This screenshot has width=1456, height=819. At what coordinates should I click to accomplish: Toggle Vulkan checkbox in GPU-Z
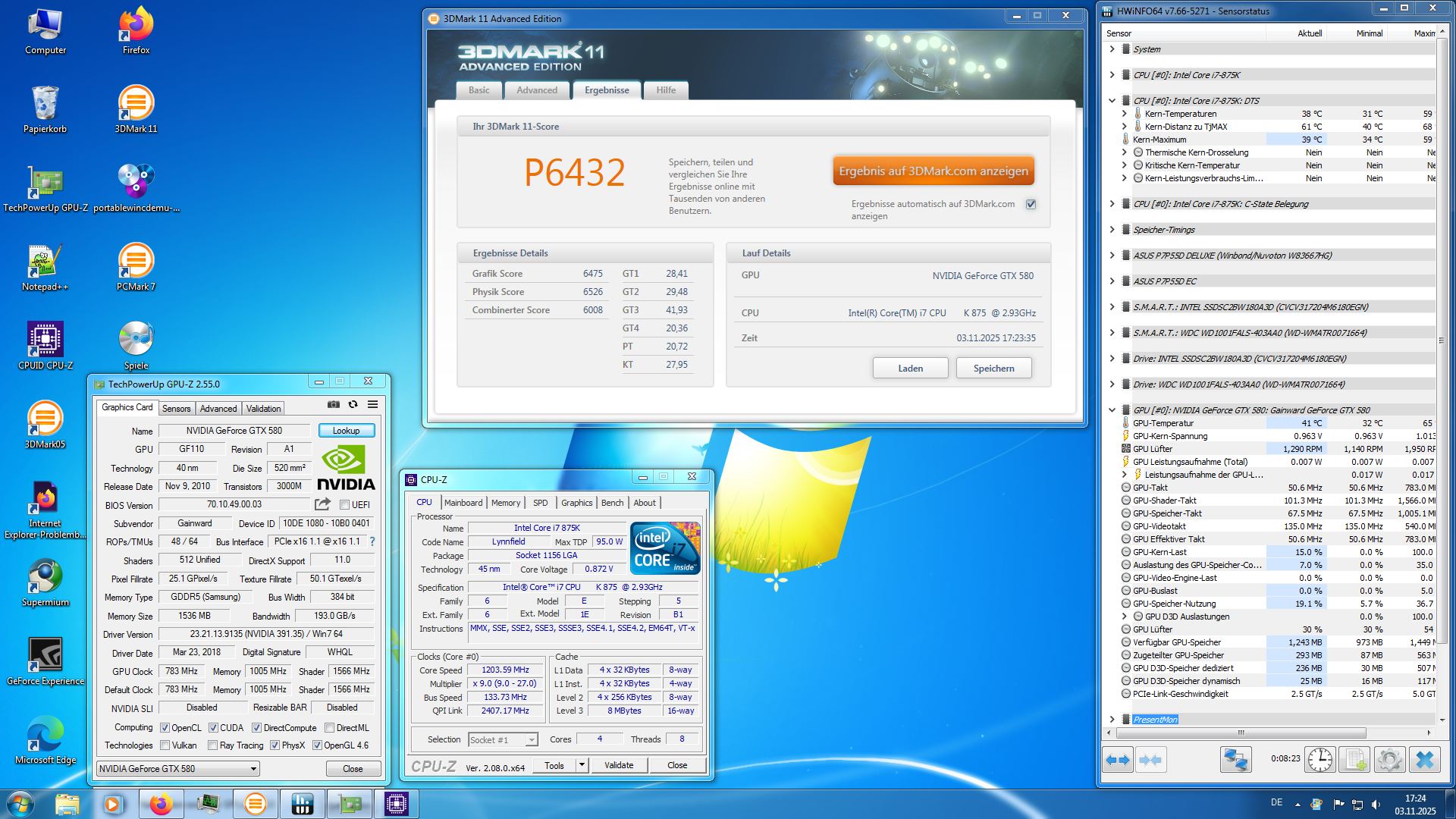tap(165, 745)
